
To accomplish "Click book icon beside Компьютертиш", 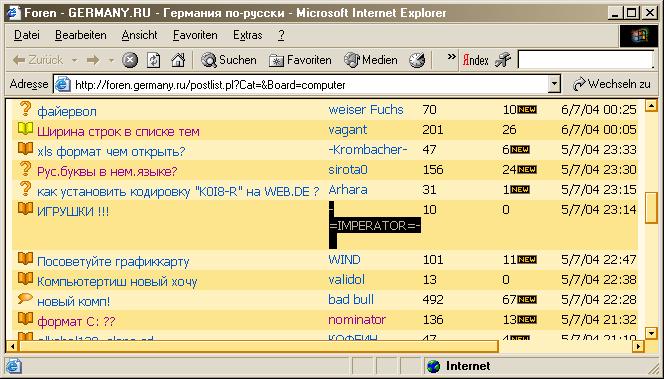I will (x=25, y=278).
